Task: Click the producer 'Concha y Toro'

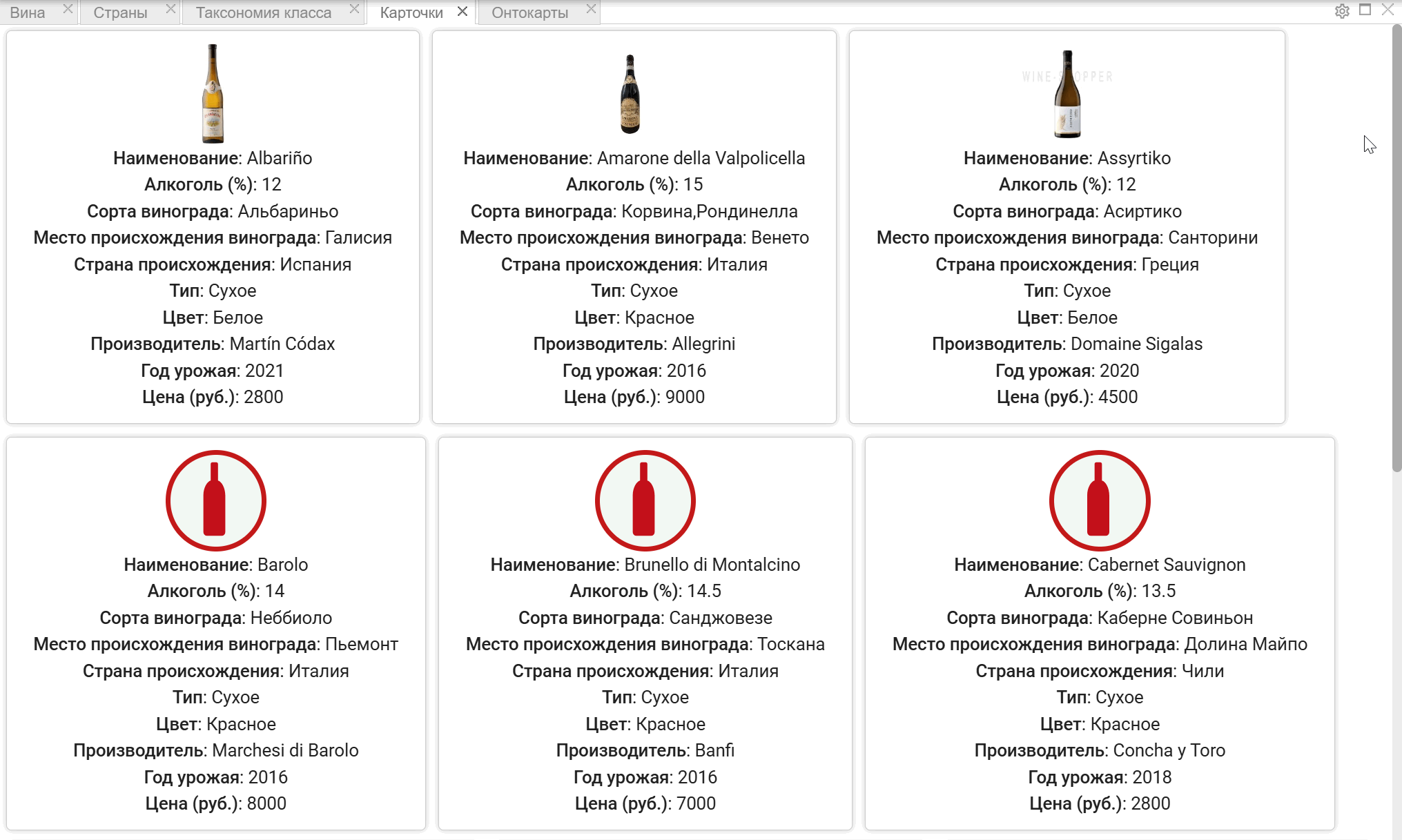Action: [x=1169, y=751]
